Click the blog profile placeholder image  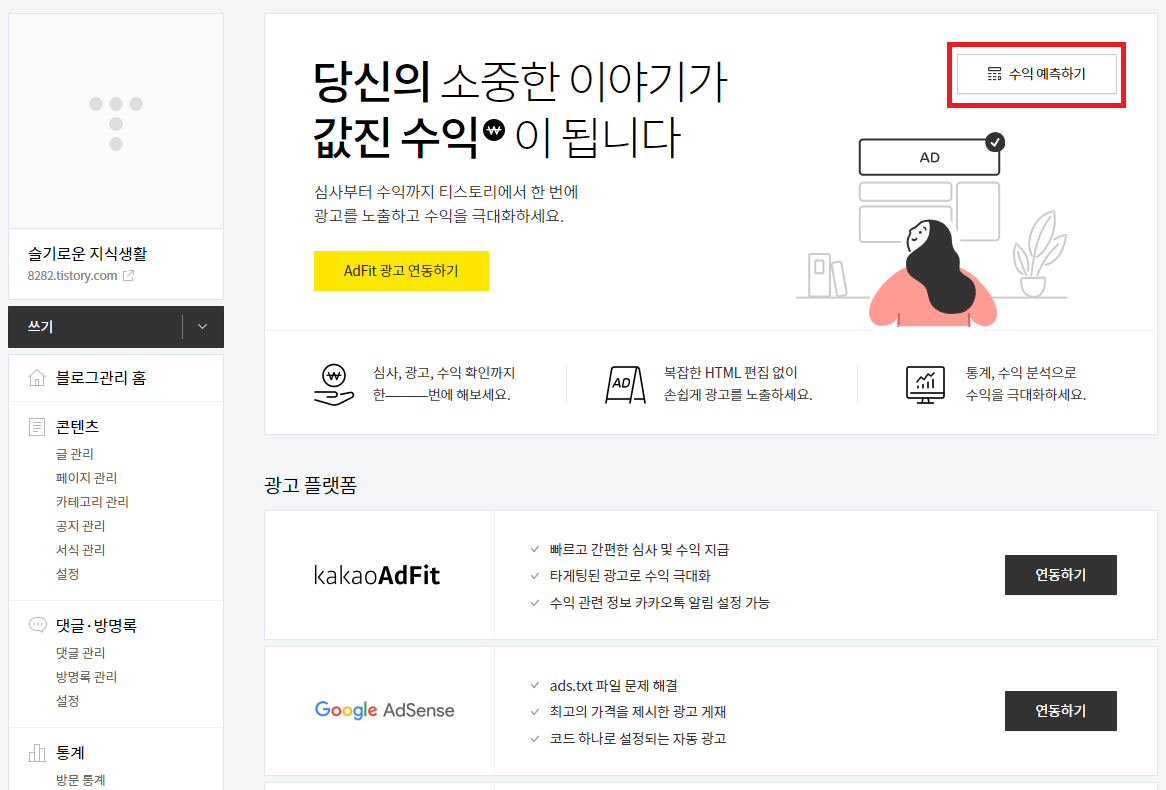pos(116,121)
